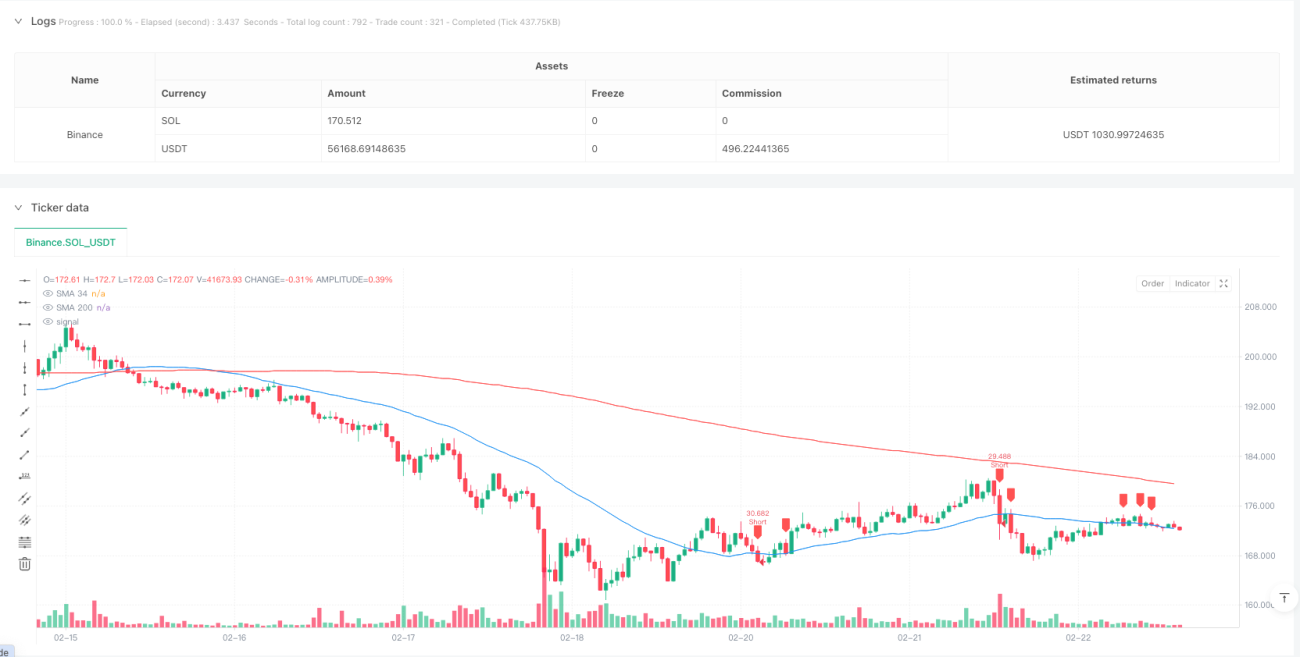Screen dimensions: 1300x657
Task: Select the vertical straight line tool
Action: (25, 345)
